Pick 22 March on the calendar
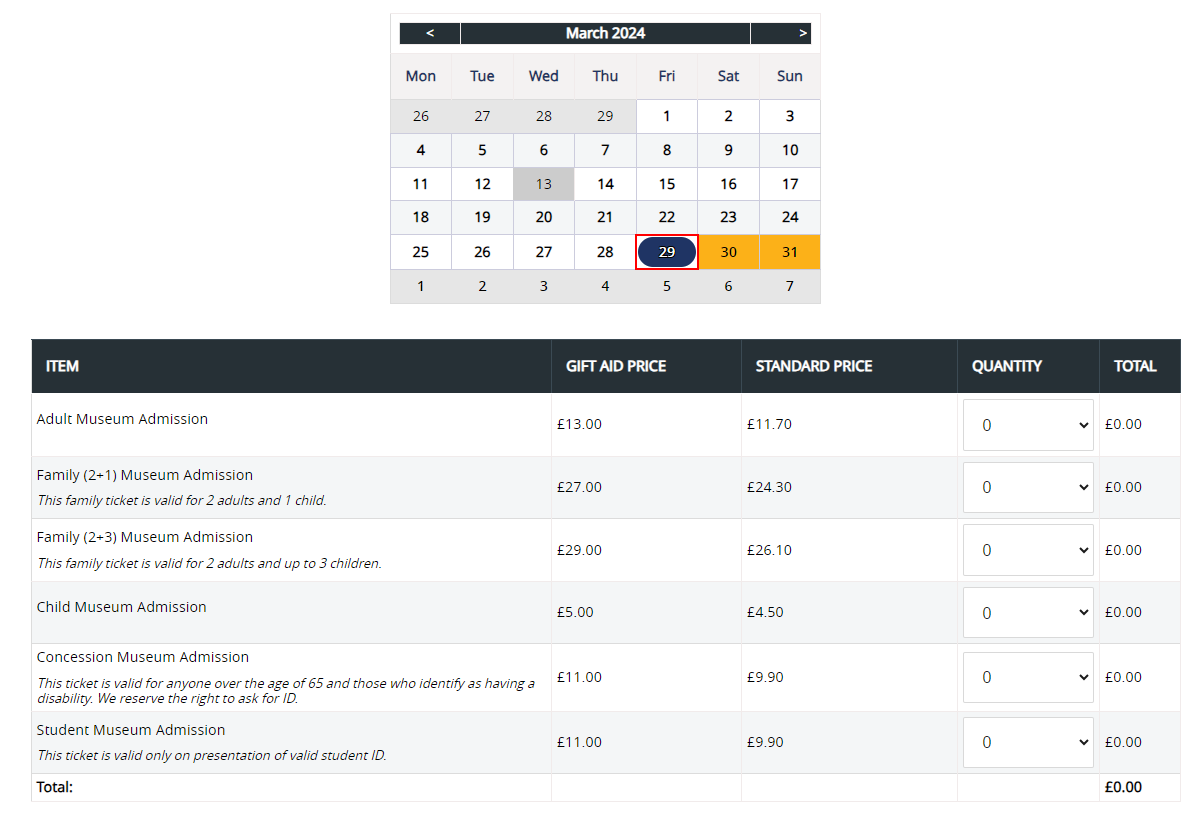1202x822 pixels. [x=667, y=217]
